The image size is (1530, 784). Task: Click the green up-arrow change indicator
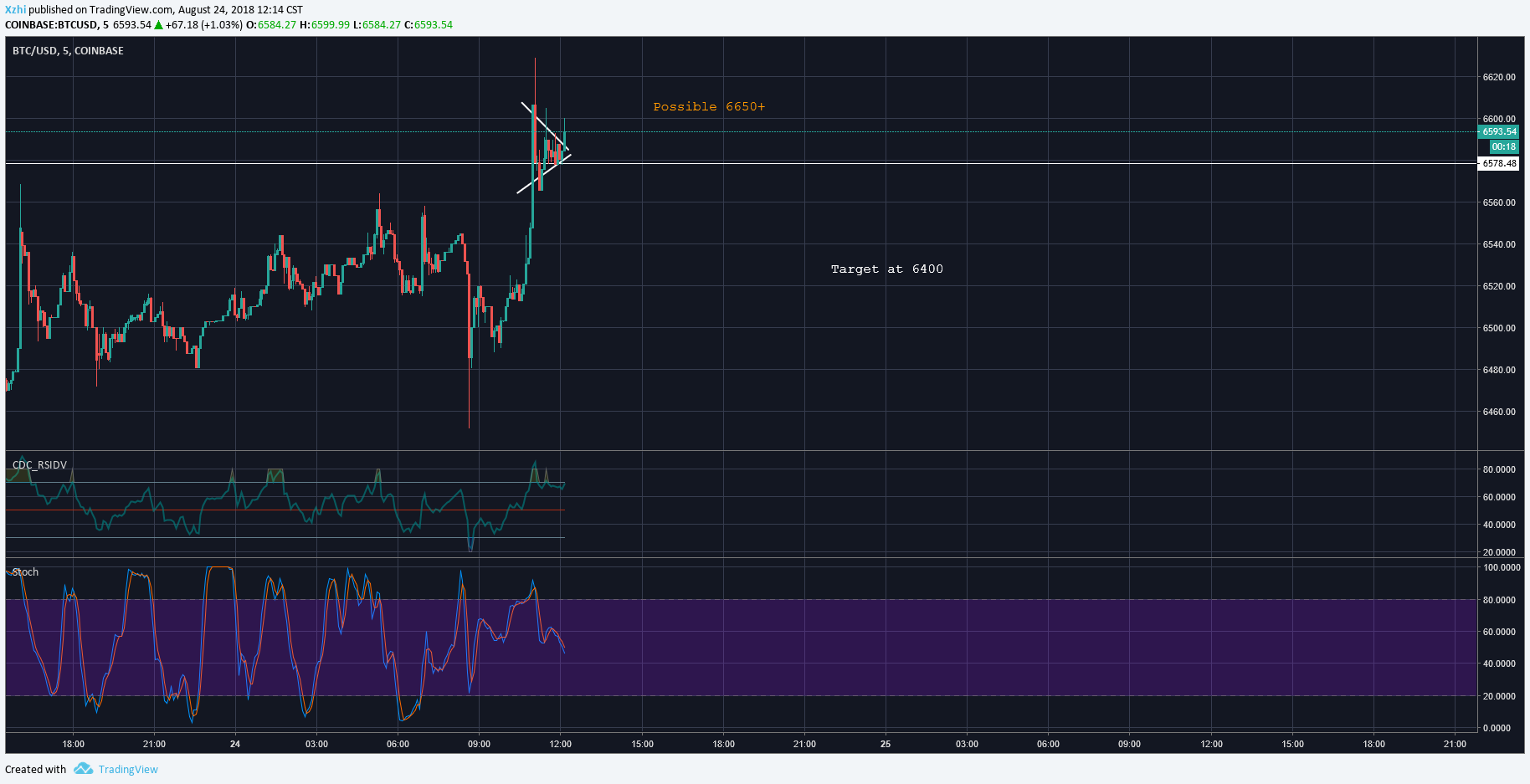click(158, 25)
